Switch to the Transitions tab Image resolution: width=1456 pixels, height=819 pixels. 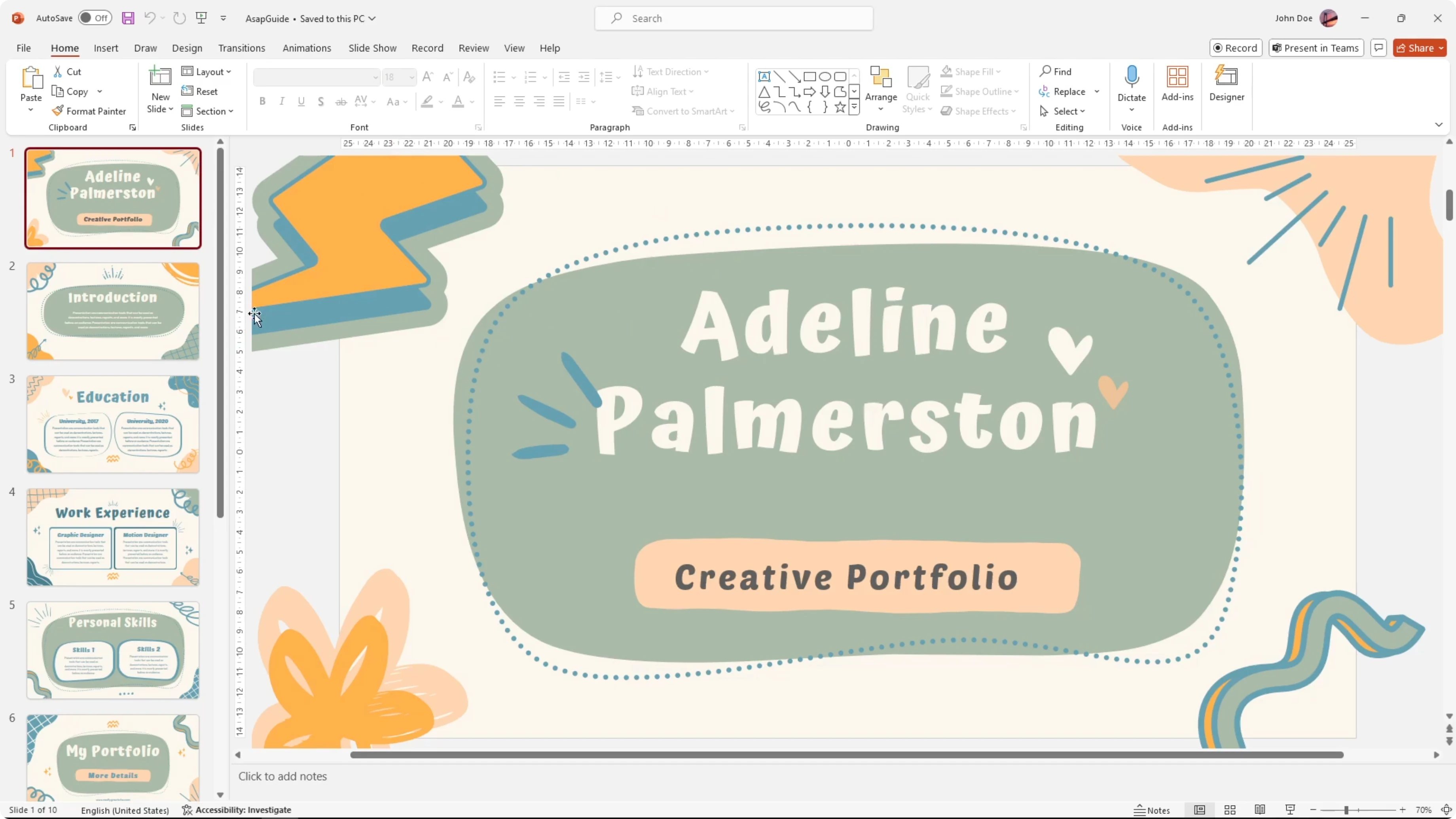(x=241, y=48)
